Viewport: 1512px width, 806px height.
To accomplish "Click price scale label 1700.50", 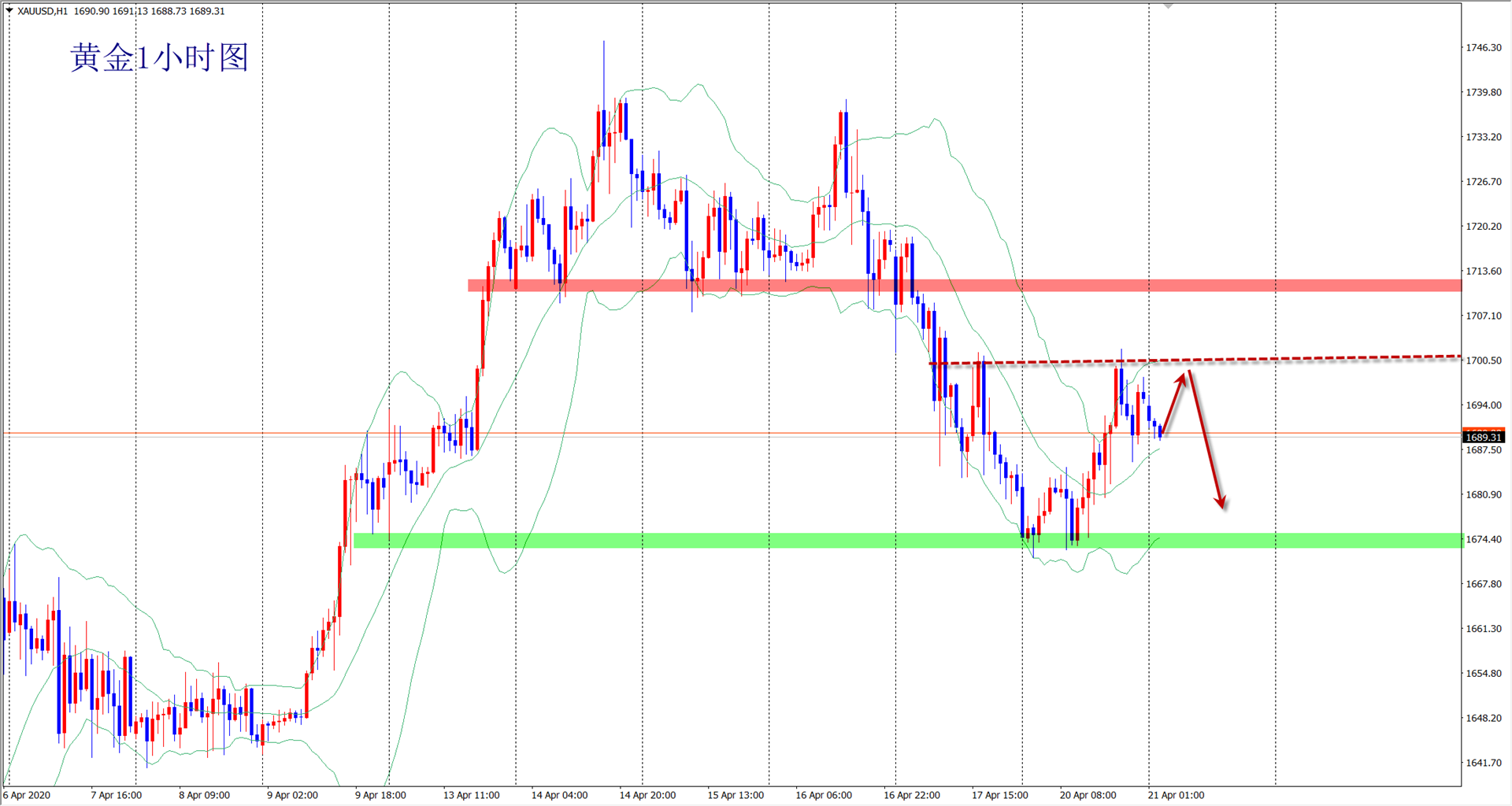I will [1483, 360].
